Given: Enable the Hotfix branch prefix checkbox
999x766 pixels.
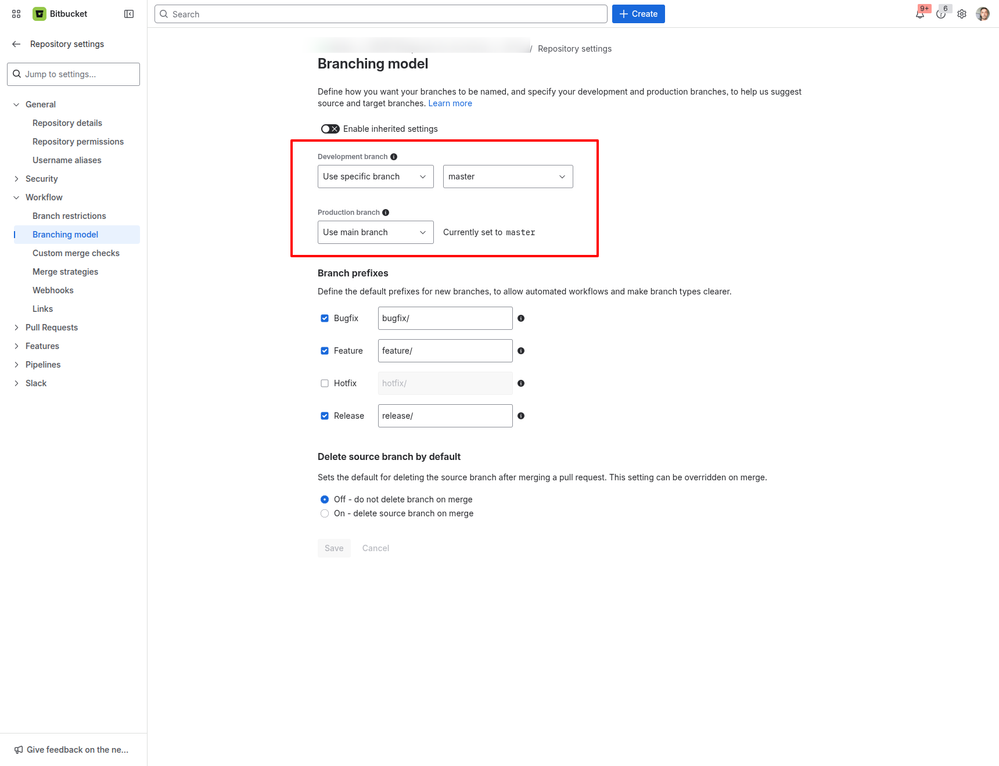Looking at the screenshot, I should click(325, 383).
